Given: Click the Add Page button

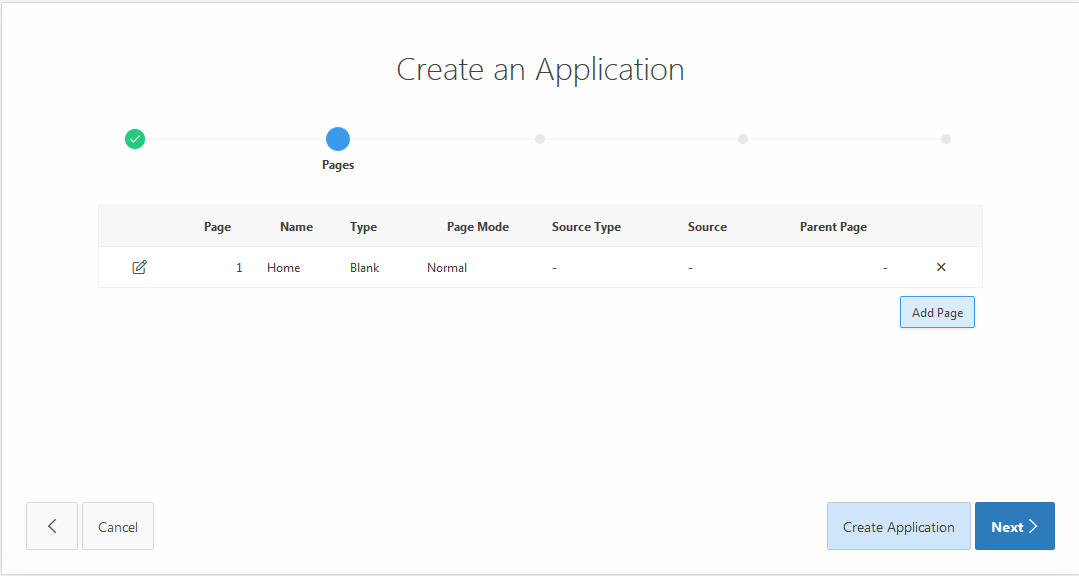Looking at the screenshot, I should (x=937, y=312).
